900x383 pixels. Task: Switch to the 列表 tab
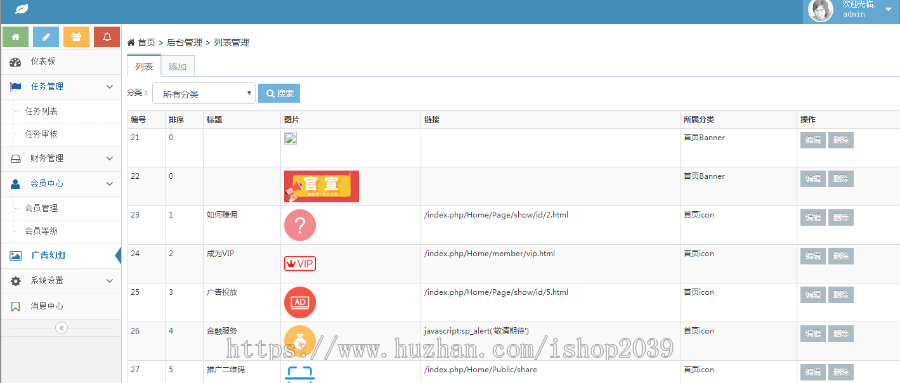(x=144, y=67)
